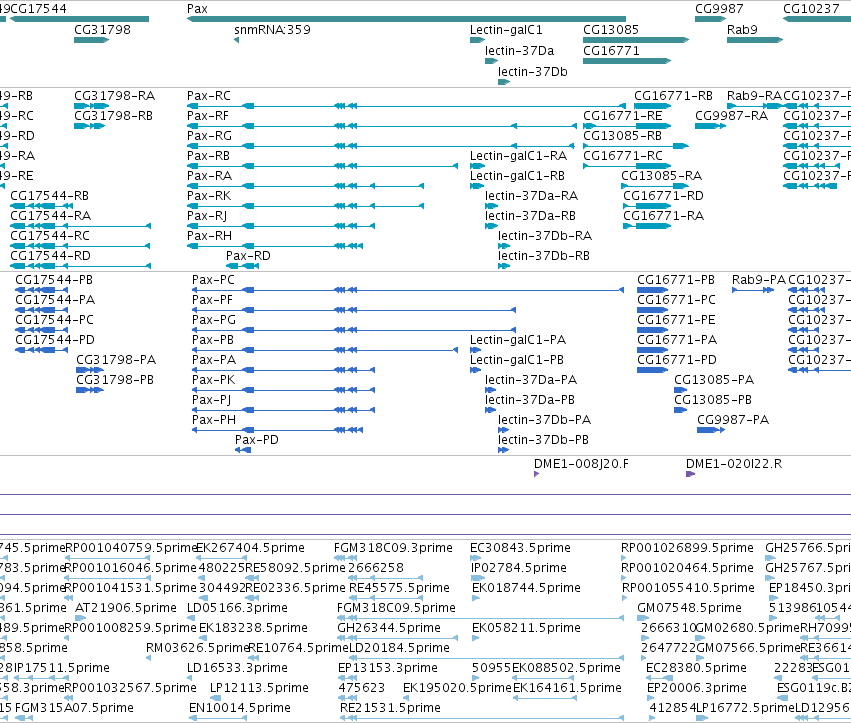Select the CG9987 gene label at top
This screenshot has height=723, width=851.
pos(719,9)
